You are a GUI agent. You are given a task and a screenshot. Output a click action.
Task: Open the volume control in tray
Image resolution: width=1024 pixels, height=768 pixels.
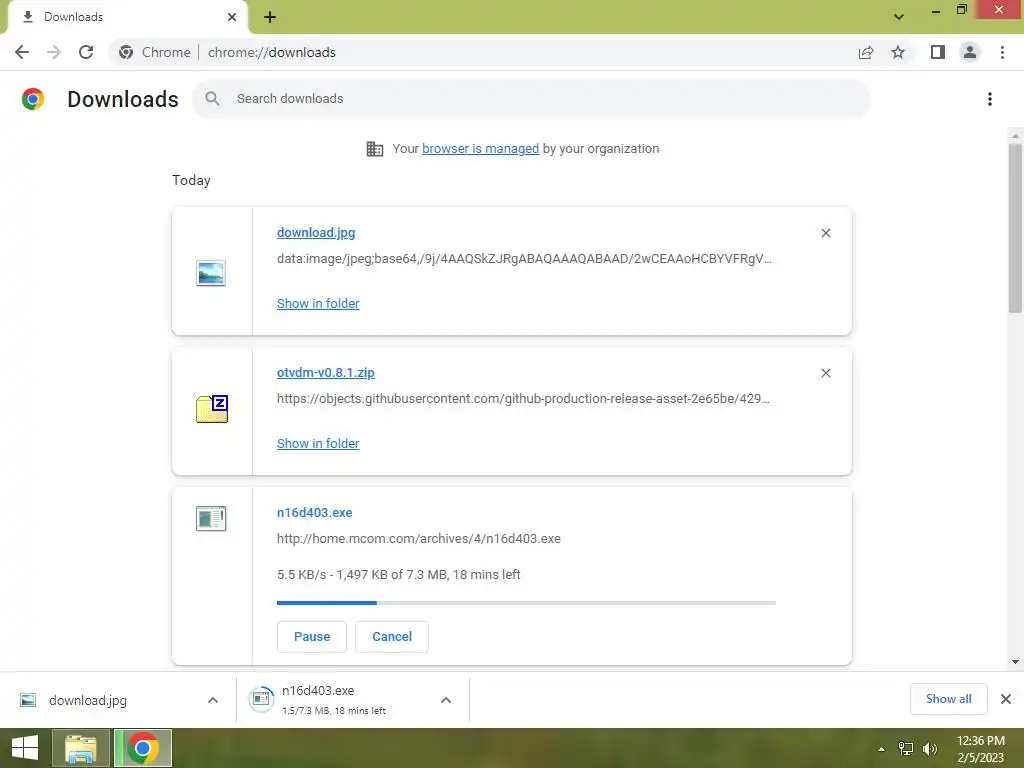(x=930, y=748)
